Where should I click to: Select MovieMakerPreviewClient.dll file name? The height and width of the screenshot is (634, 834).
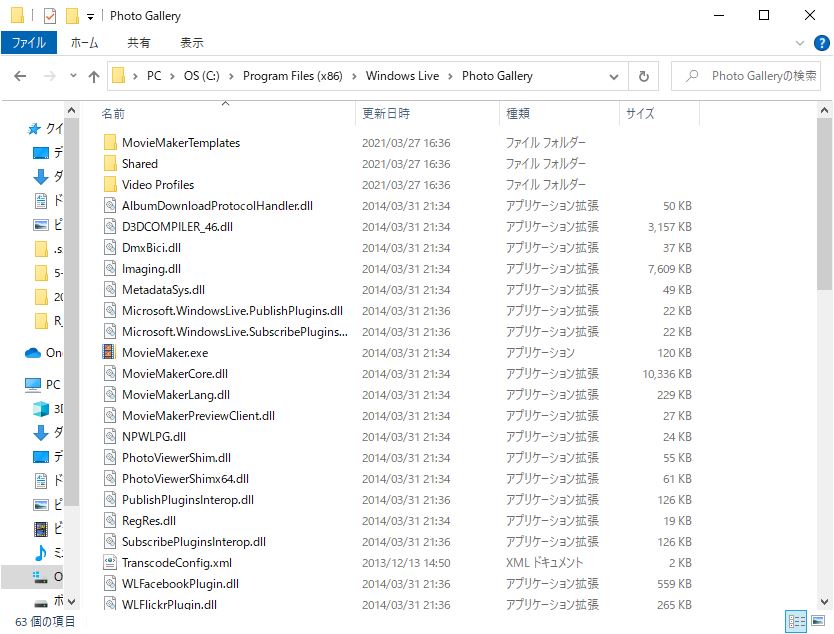198,416
